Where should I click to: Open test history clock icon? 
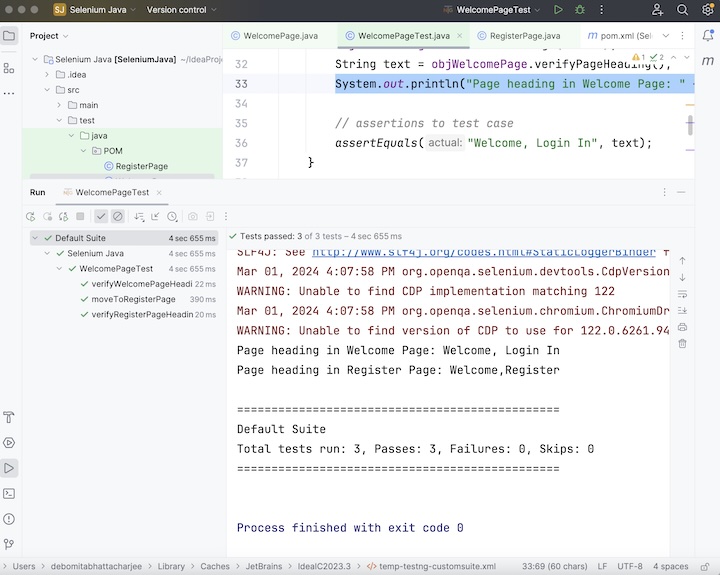[172, 216]
